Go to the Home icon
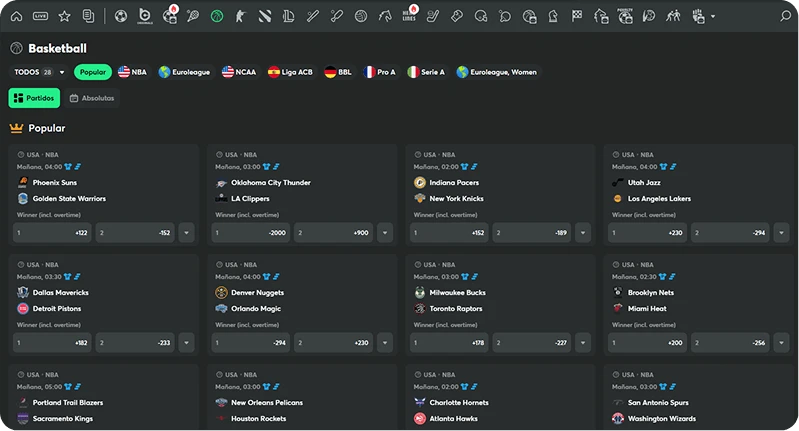Screen dimensions: 799x431 pyautogui.click(x=16, y=16)
